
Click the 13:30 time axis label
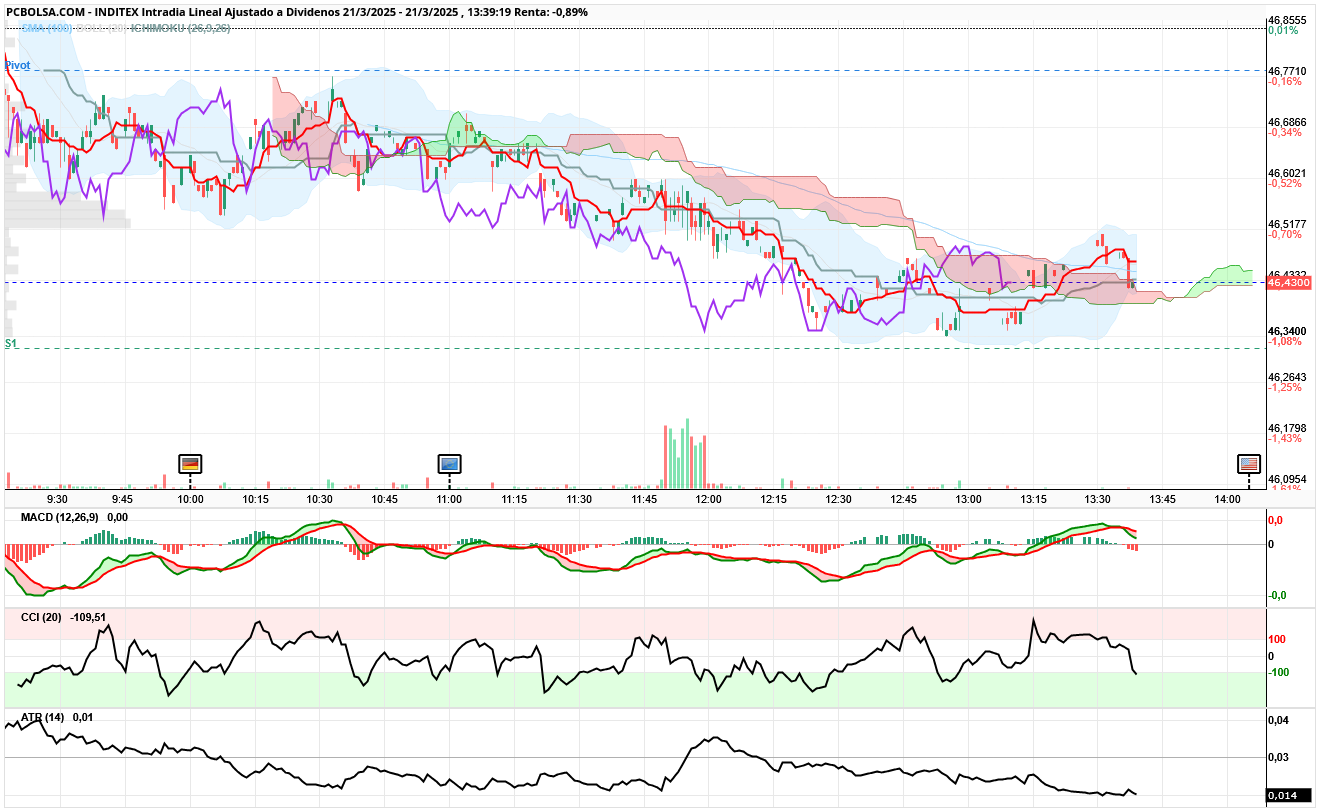1098,498
